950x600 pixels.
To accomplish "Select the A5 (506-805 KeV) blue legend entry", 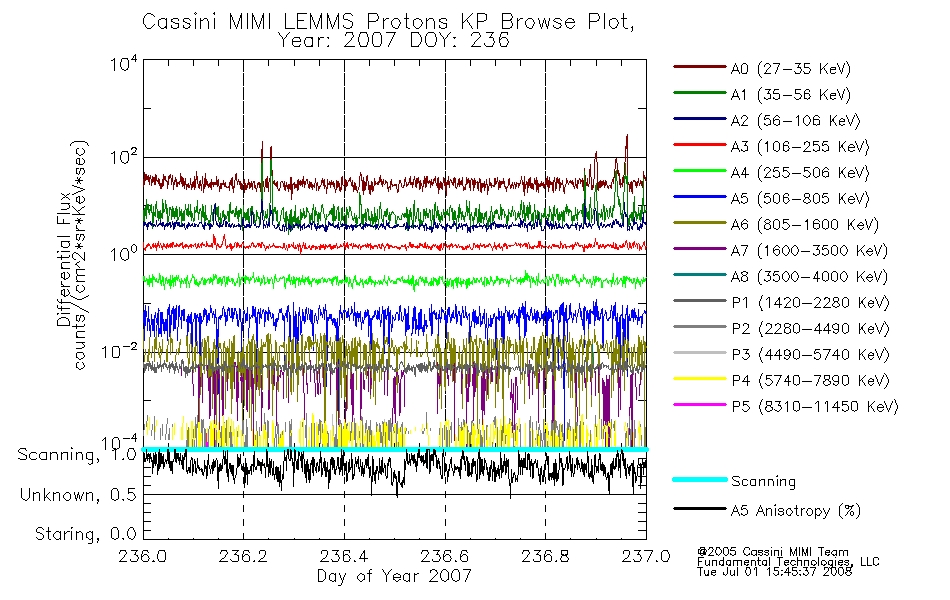I will tap(771, 198).
